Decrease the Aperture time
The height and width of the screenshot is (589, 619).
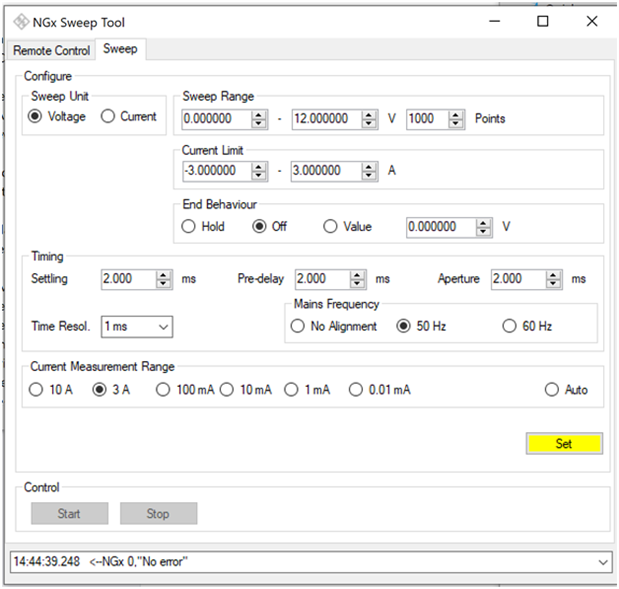coord(553,283)
